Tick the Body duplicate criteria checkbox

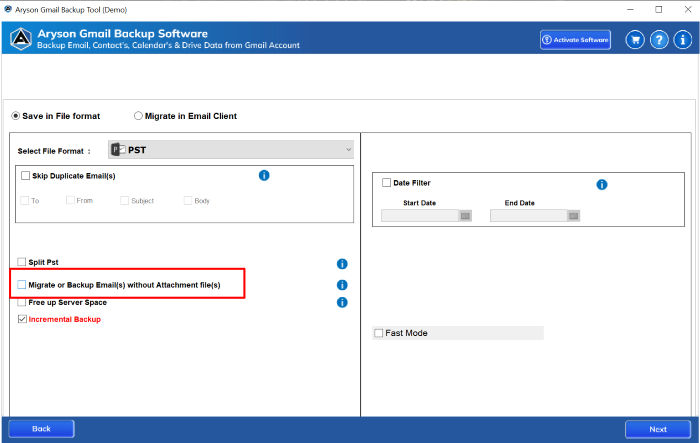click(188, 201)
